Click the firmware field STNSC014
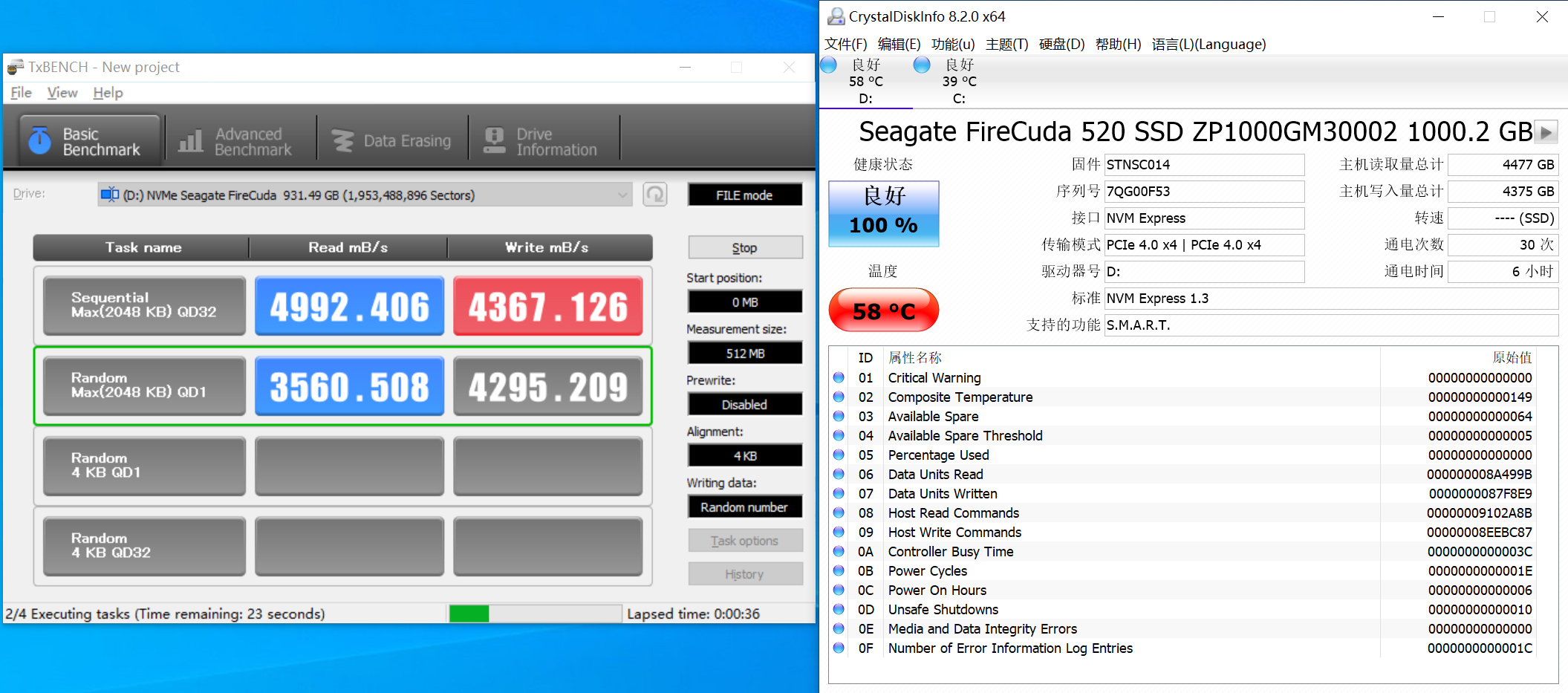This screenshot has width=1568, height=693. click(x=1204, y=165)
